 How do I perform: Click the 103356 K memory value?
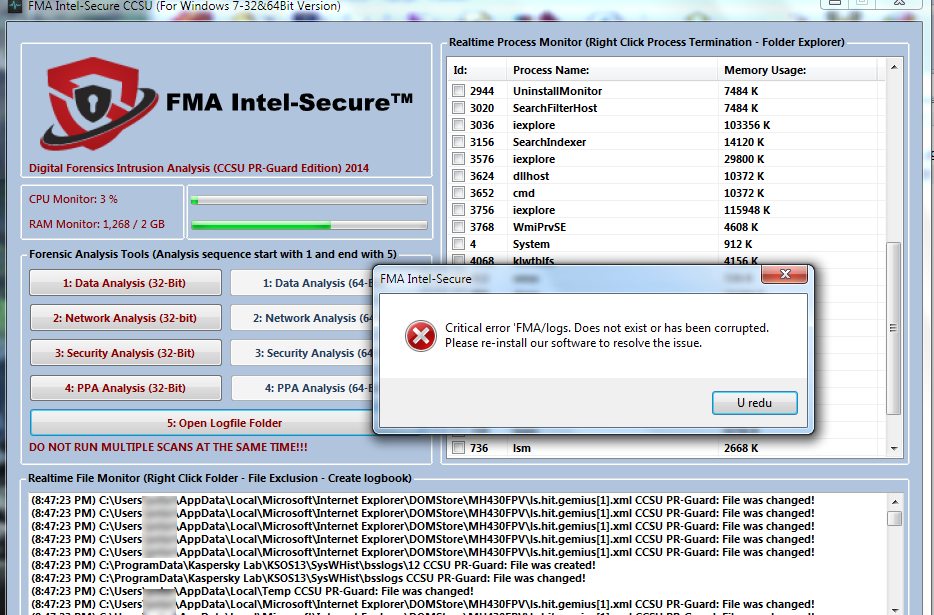pos(747,125)
